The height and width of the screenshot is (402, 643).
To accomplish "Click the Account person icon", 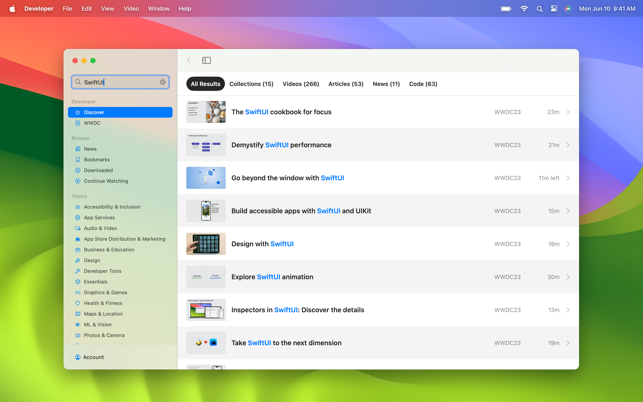I will [x=78, y=357].
